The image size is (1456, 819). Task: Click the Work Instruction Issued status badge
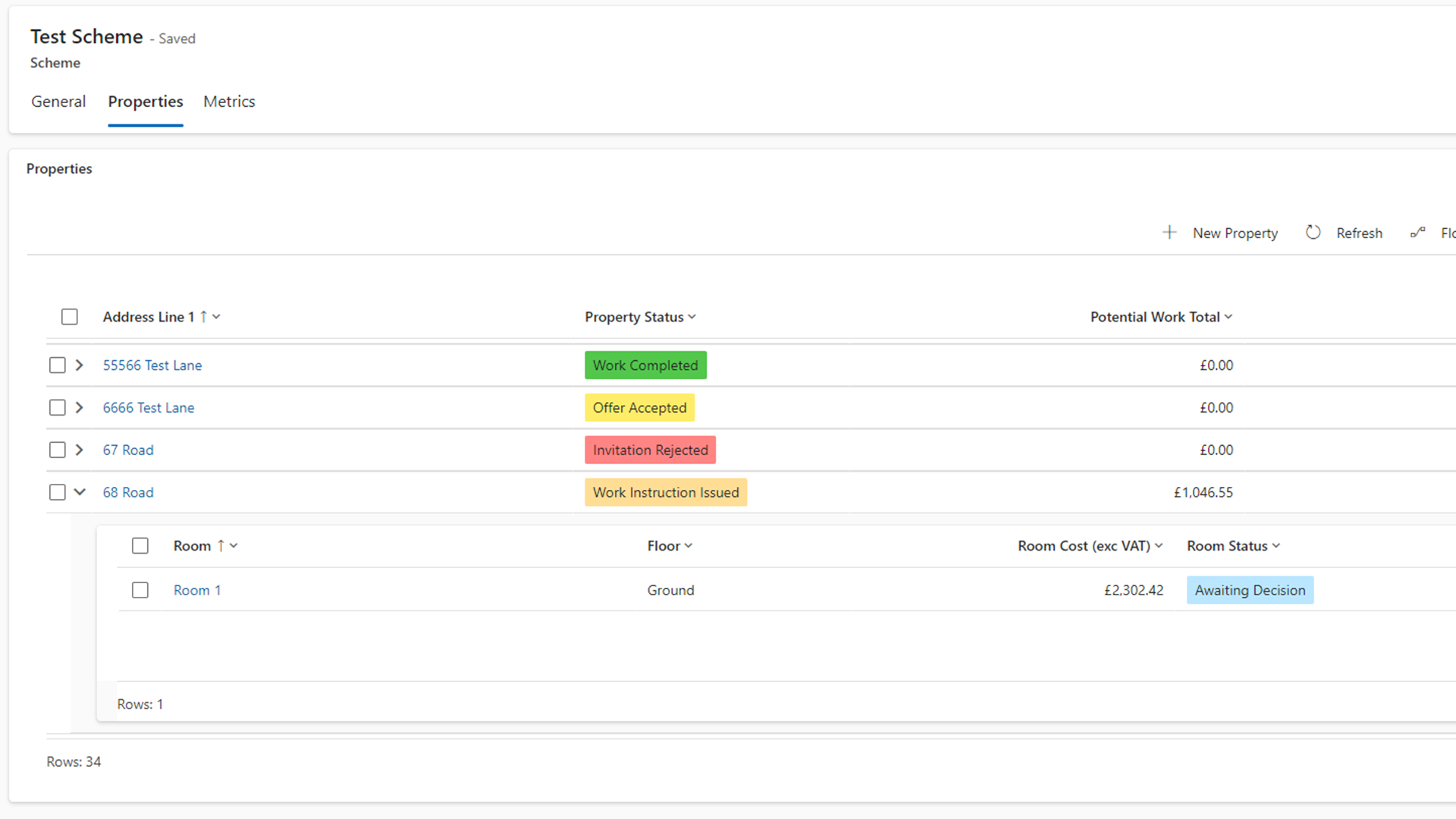(666, 493)
